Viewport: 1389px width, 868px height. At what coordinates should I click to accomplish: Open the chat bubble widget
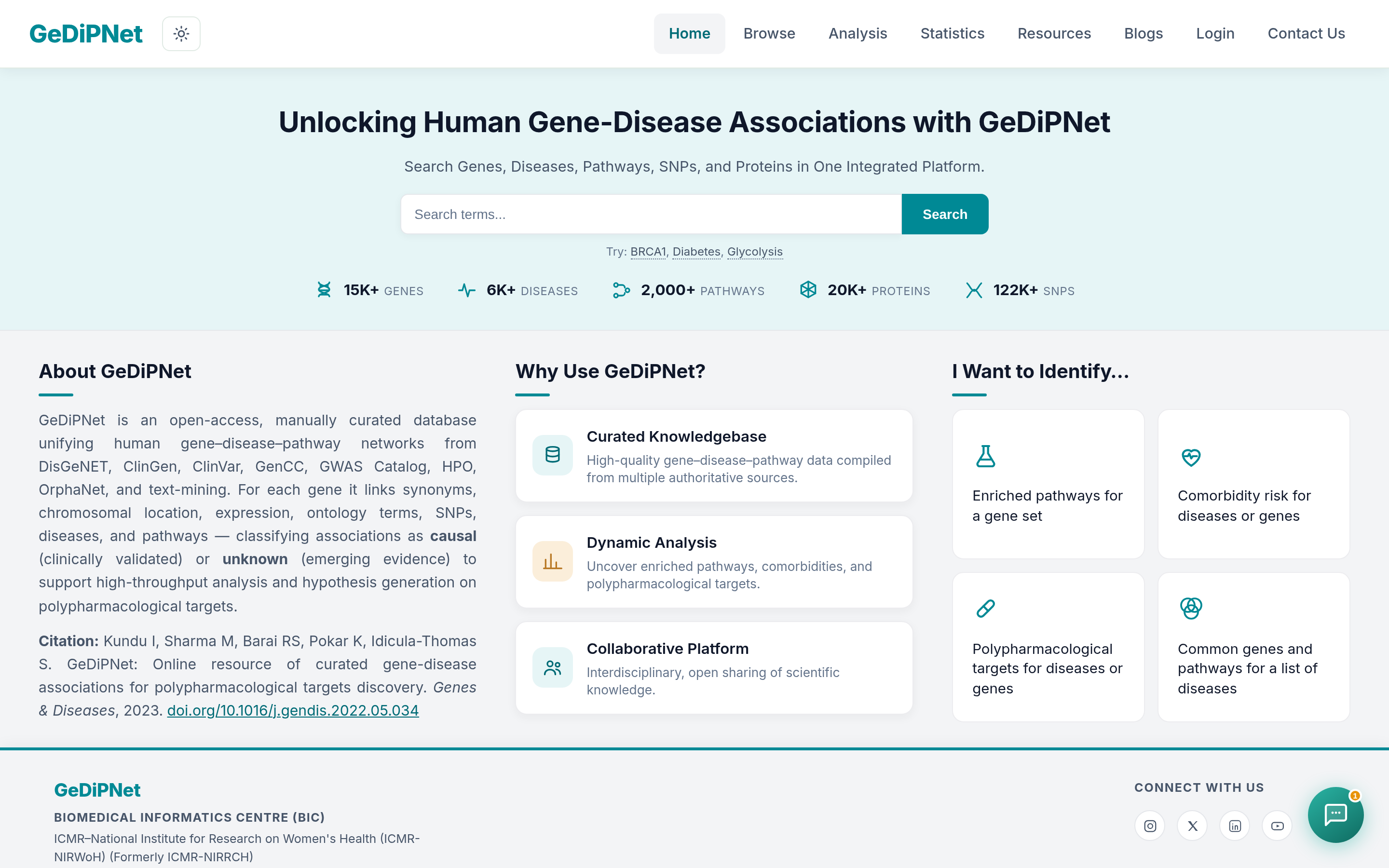point(1335,814)
